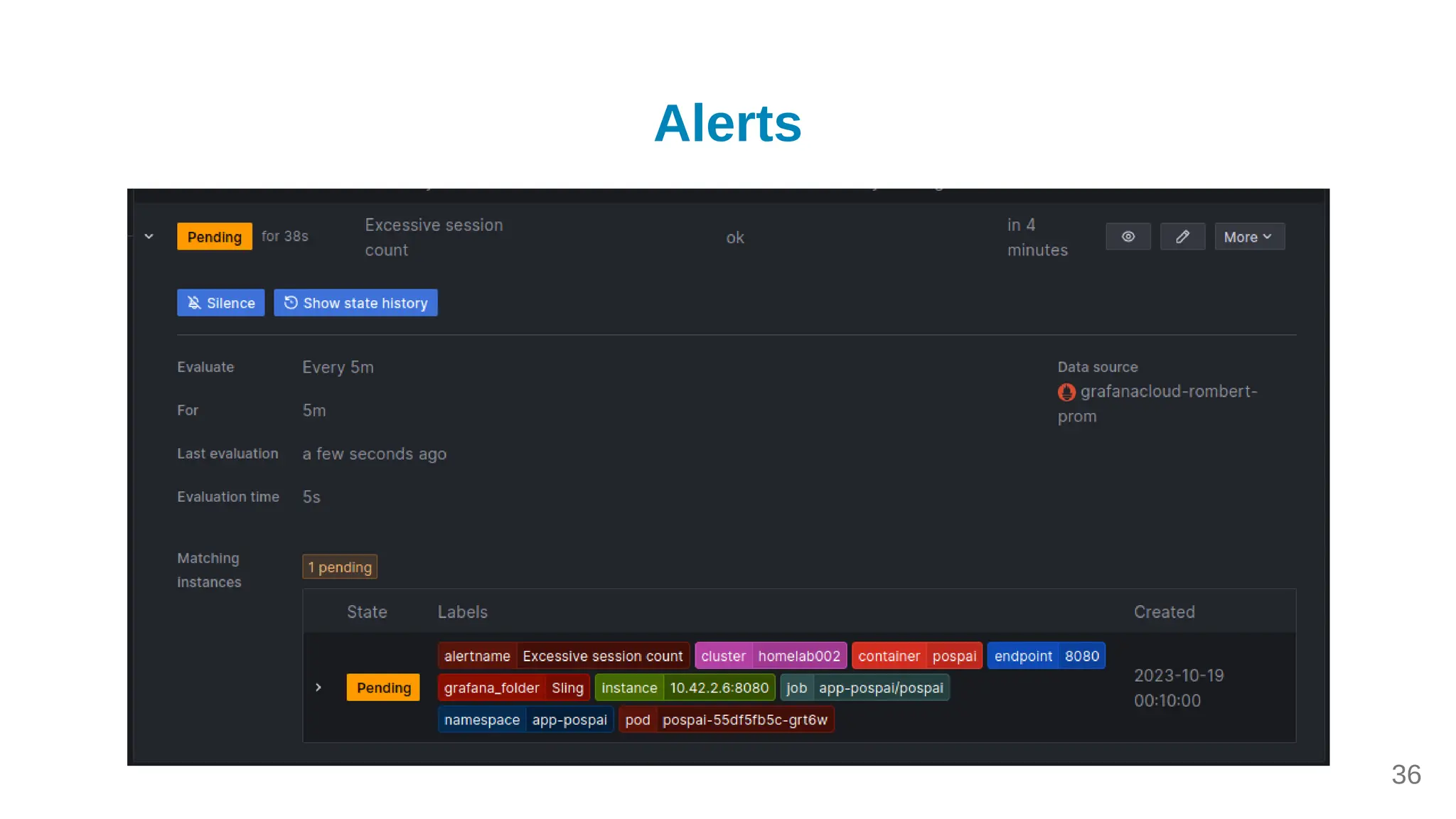Click the grafana_folder Sling label
This screenshot has width=1456, height=819.
[x=514, y=687]
